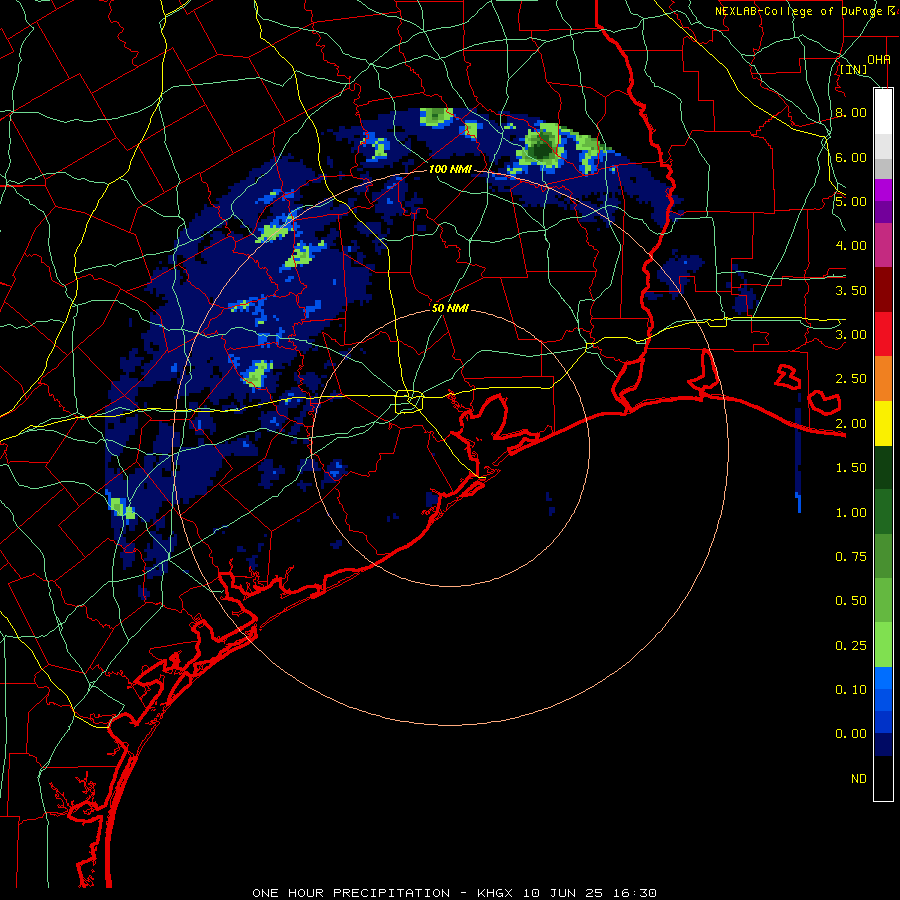
Task: Click the 0.50 legend value
Action: tap(851, 601)
